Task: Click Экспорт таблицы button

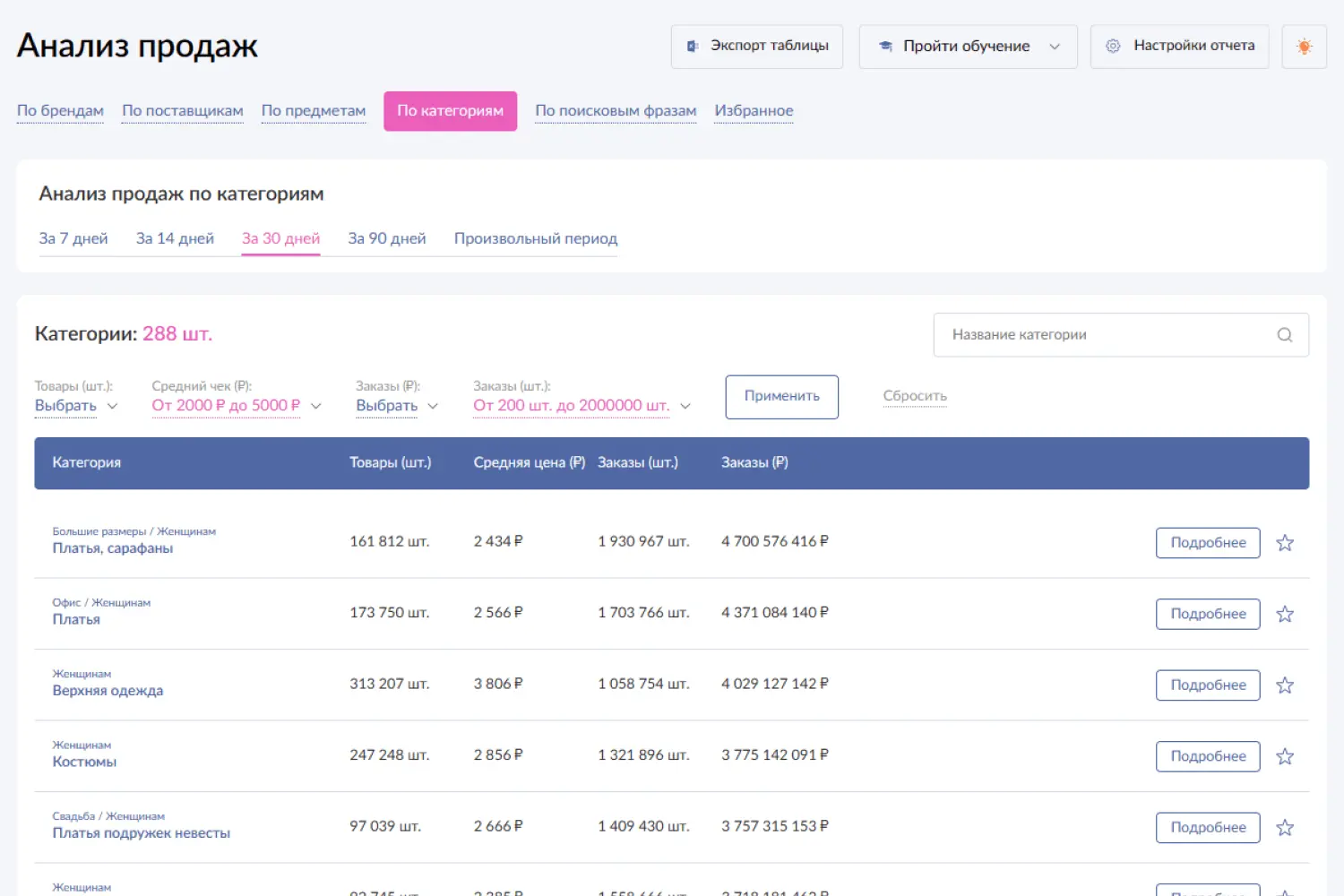Action: (757, 47)
